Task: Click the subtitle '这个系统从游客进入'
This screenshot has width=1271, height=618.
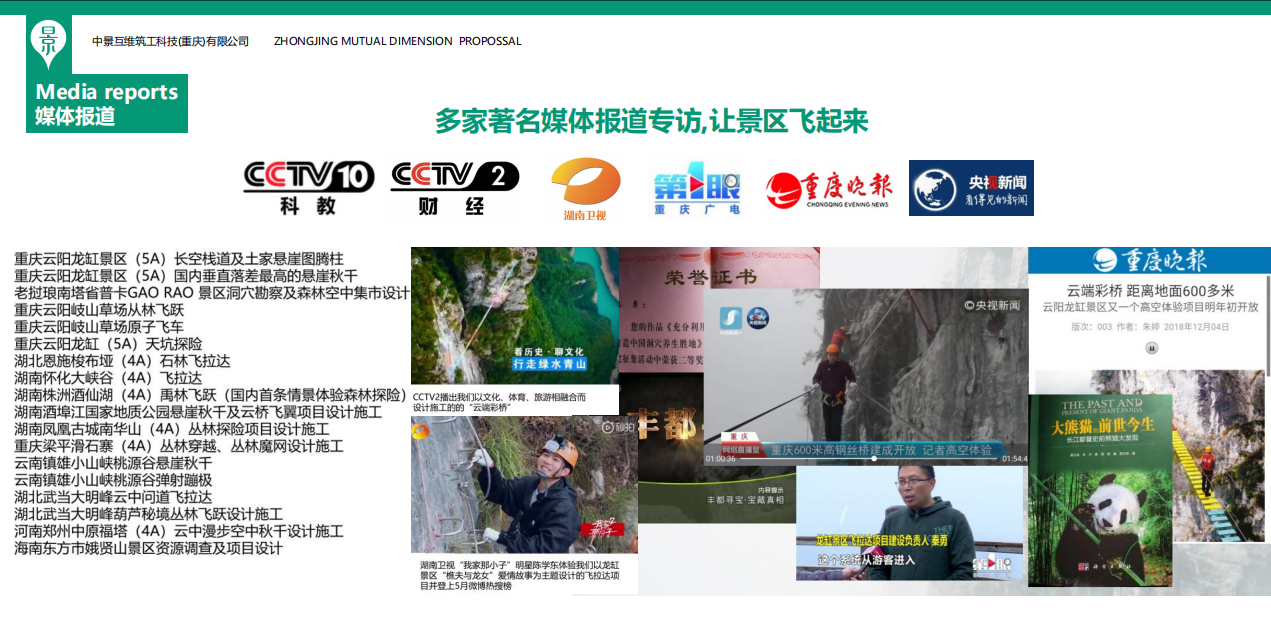Action: (x=866, y=561)
